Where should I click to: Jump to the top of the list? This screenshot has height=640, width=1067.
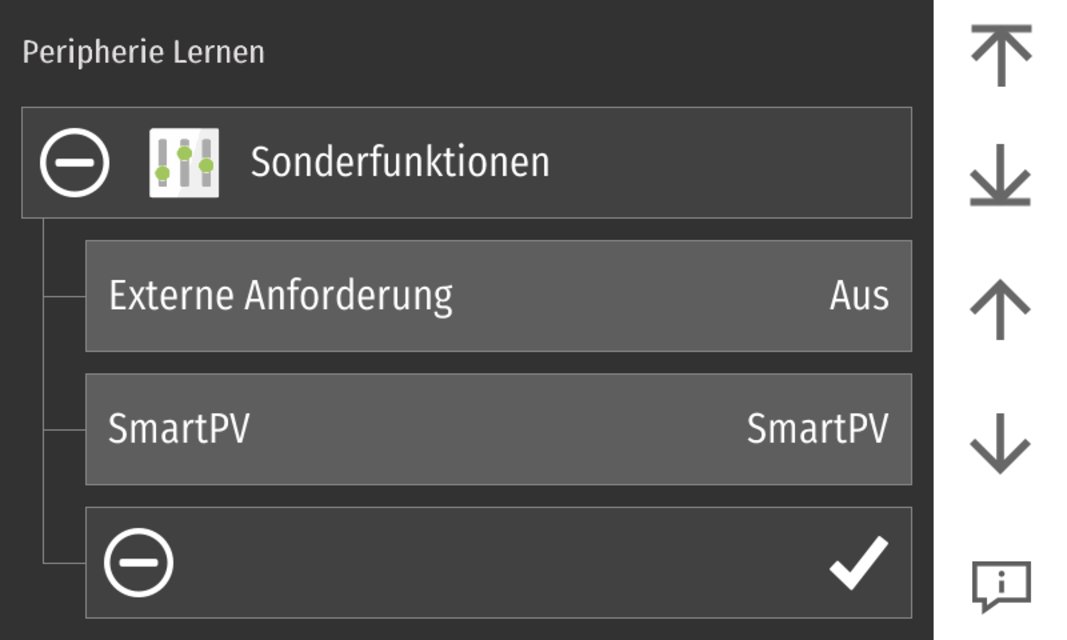pos(999,54)
